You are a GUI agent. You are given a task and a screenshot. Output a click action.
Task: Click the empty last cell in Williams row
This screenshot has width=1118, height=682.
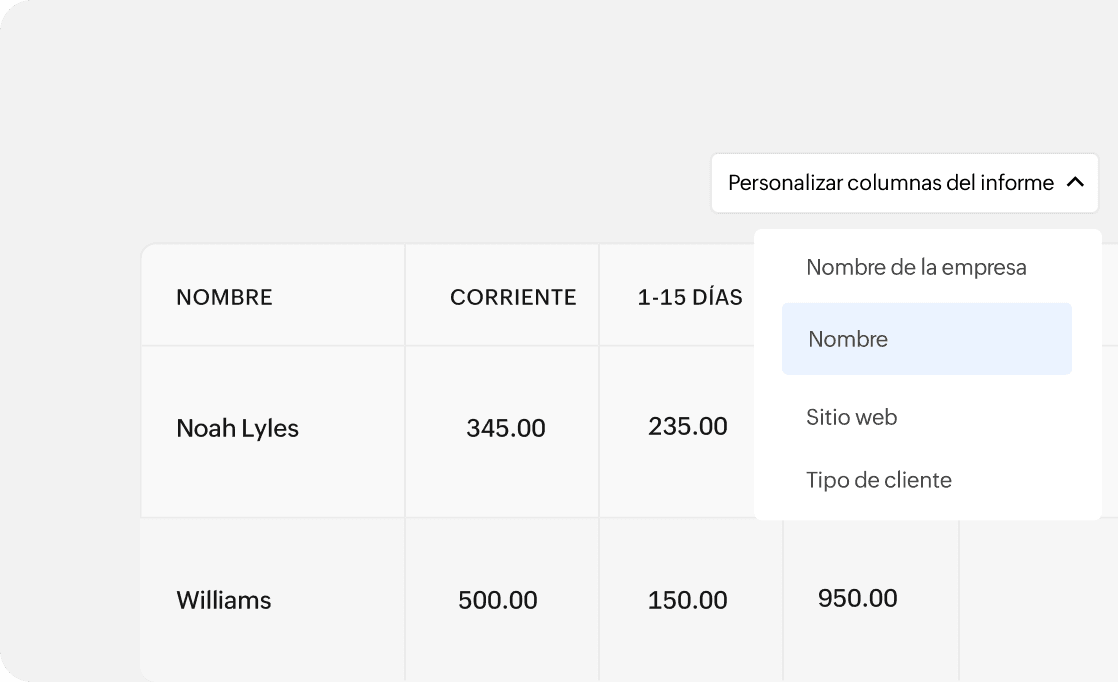1038,601
